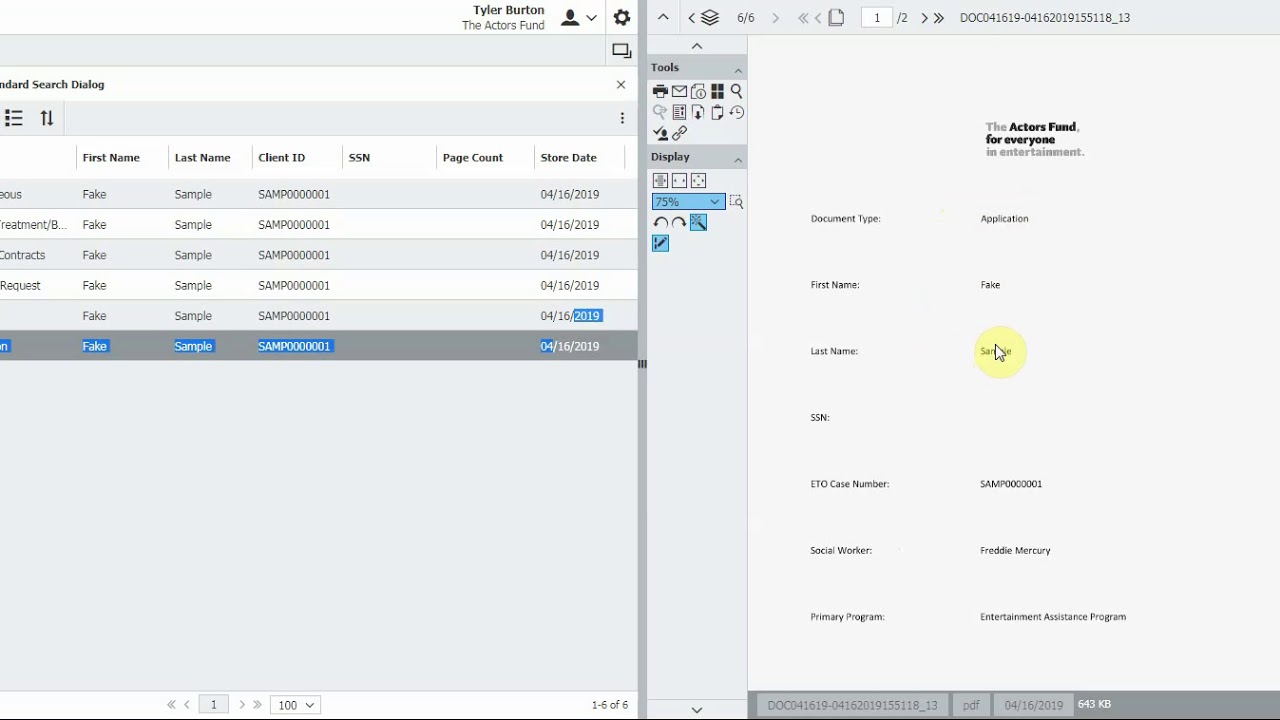Open the document history clock icon
This screenshot has width=1280, height=720.
736,112
